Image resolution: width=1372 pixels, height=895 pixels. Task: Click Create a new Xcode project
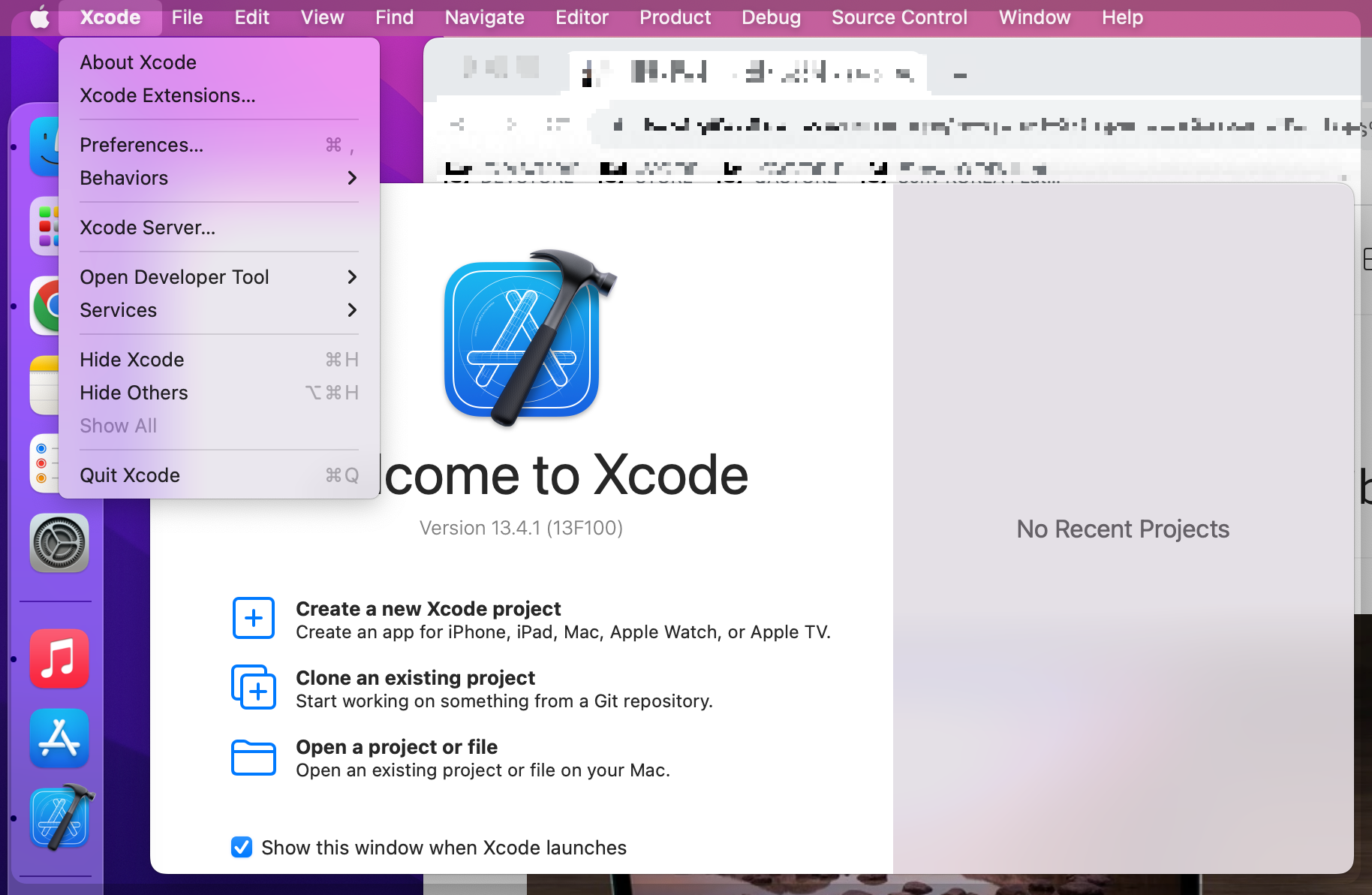click(x=429, y=609)
